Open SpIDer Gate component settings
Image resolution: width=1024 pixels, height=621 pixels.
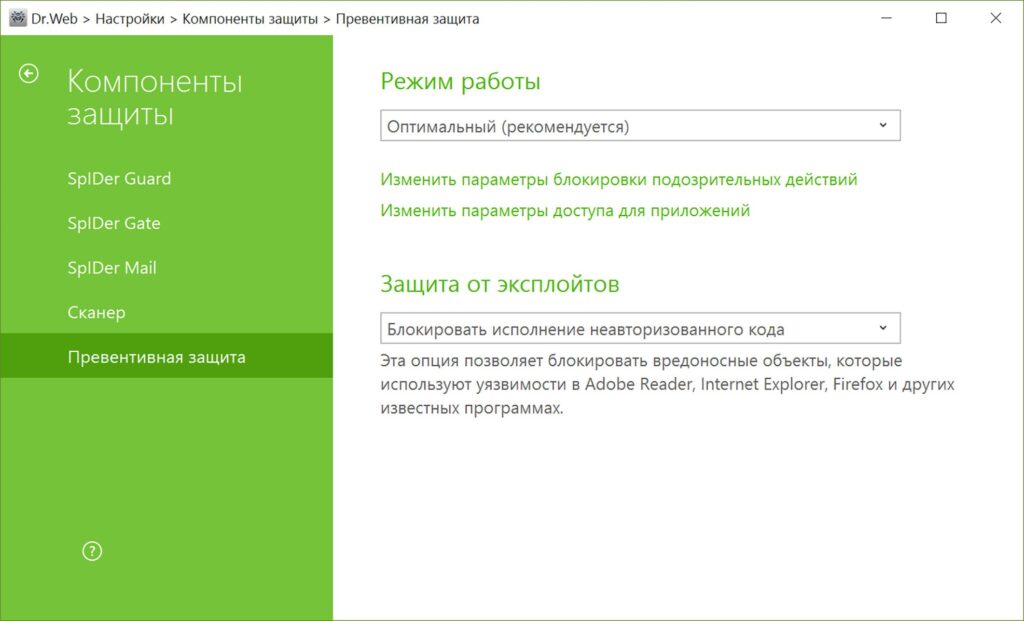[113, 223]
